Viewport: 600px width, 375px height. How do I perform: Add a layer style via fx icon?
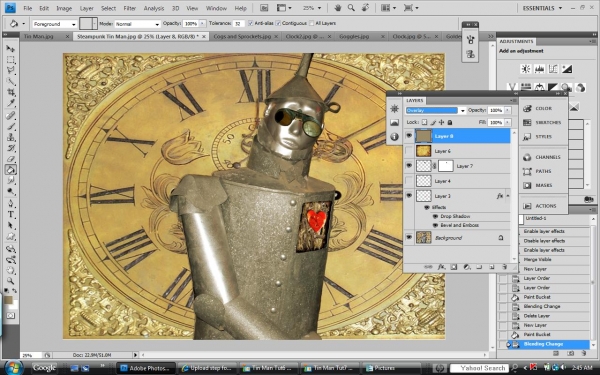click(x=441, y=267)
